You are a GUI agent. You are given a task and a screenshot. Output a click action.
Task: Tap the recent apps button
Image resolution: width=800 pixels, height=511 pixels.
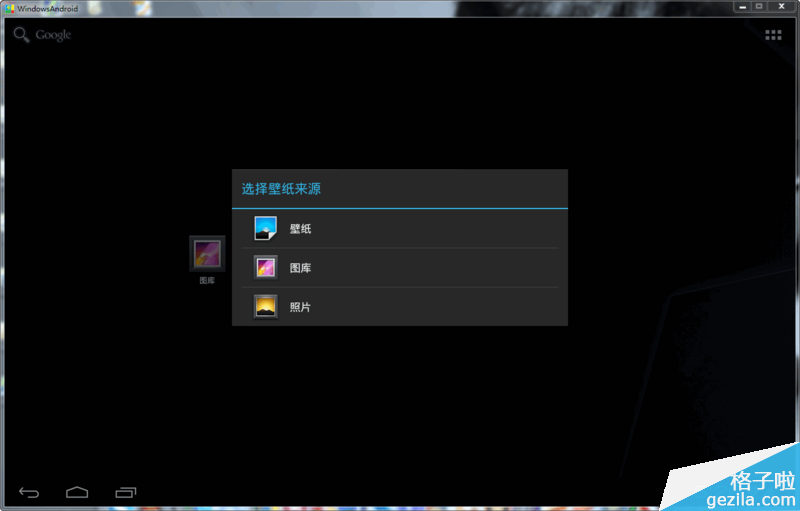pyautogui.click(x=126, y=492)
